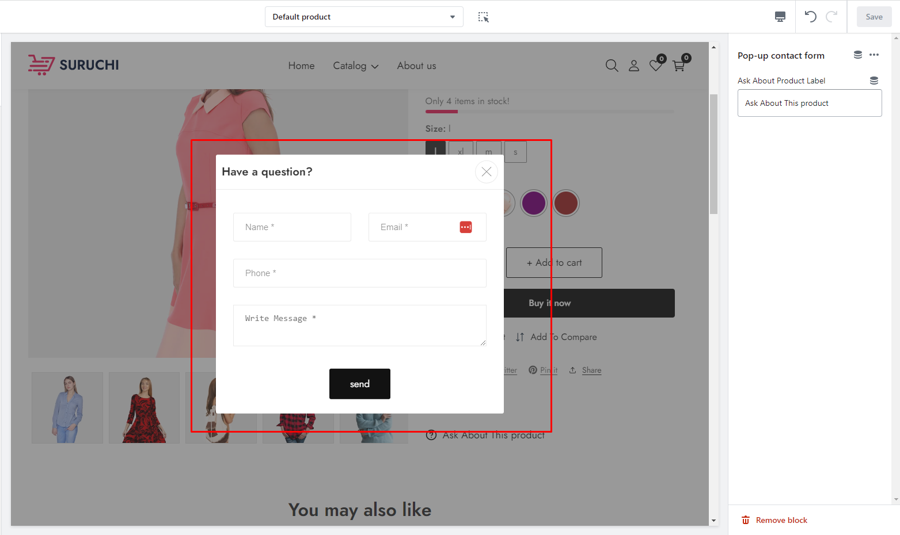Open the account user icon
Image resolution: width=900 pixels, height=535 pixels.
pyautogui.click(x=633, y=66)
